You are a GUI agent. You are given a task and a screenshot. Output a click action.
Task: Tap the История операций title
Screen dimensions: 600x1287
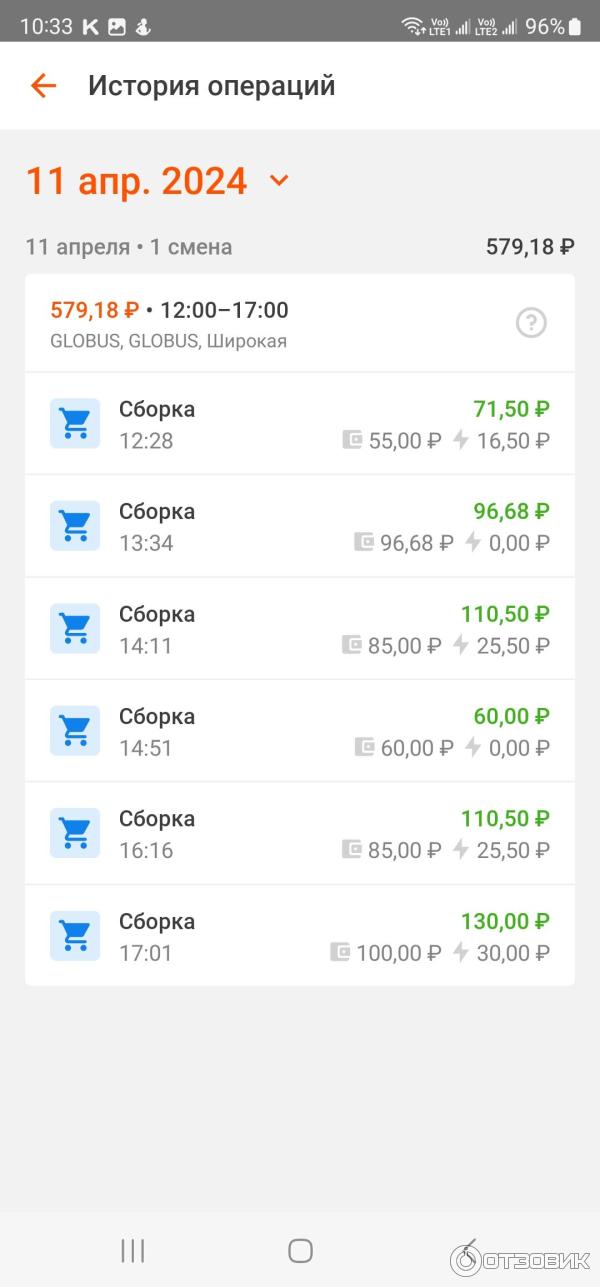211,86
